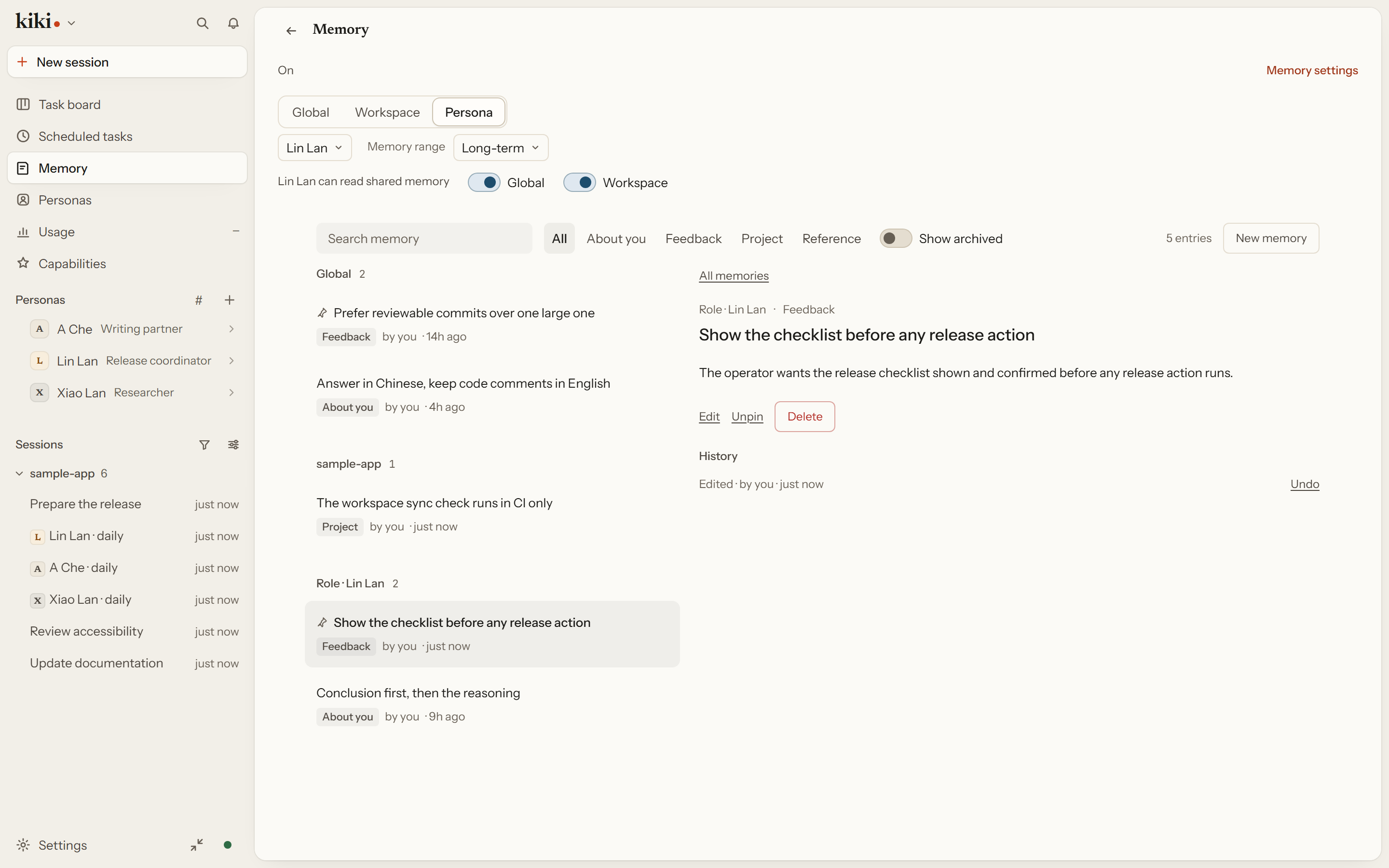Screen dimensions: 1389x868
Task: Open the Sessions filter funnel icon
Action: 204,444
